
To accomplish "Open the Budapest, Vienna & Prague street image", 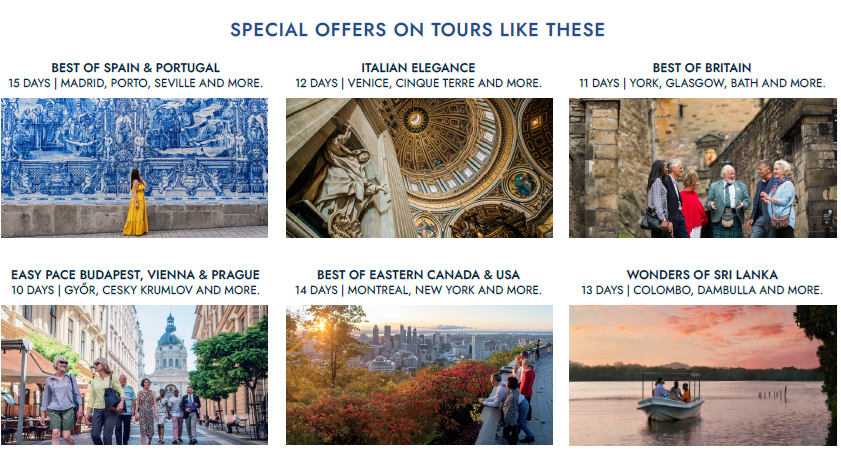I will [x=134, y=374].
